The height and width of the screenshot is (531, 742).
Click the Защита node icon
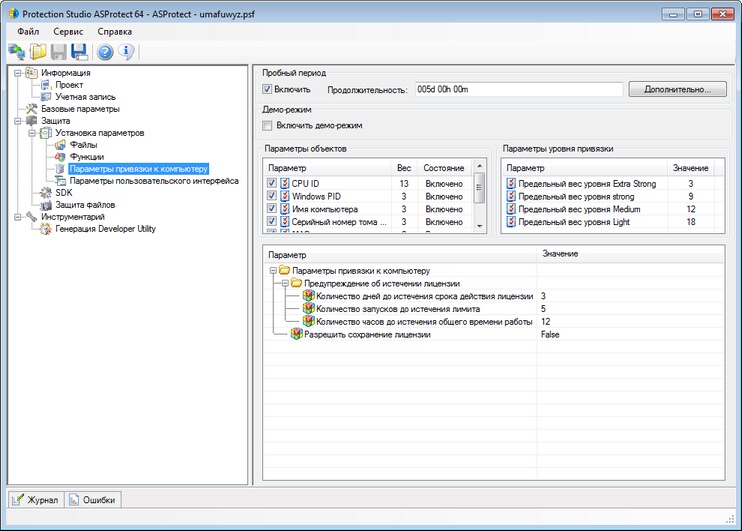click(31, 121)
